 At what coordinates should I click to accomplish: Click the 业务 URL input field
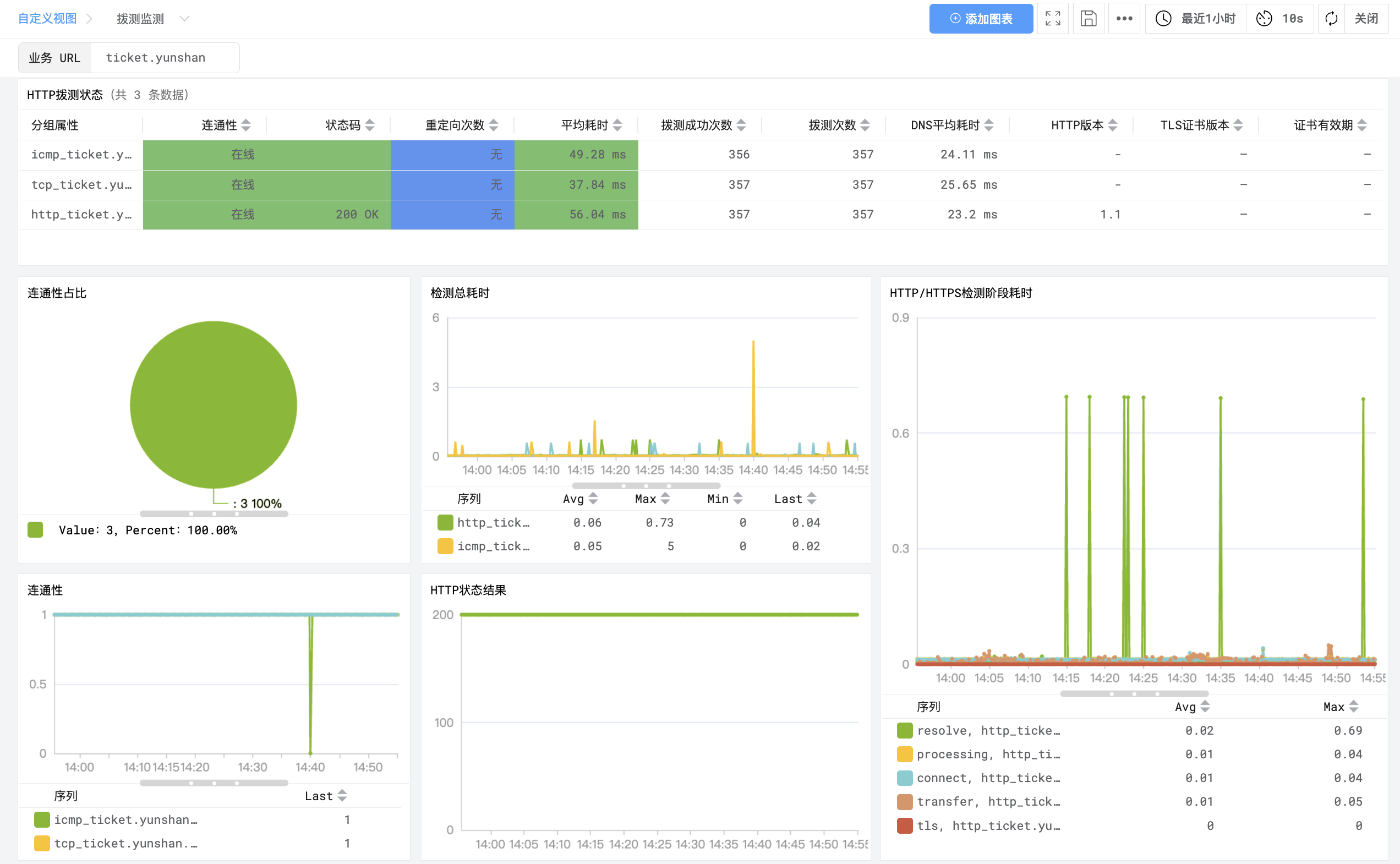pyautogui.click(x=163, y=58)
